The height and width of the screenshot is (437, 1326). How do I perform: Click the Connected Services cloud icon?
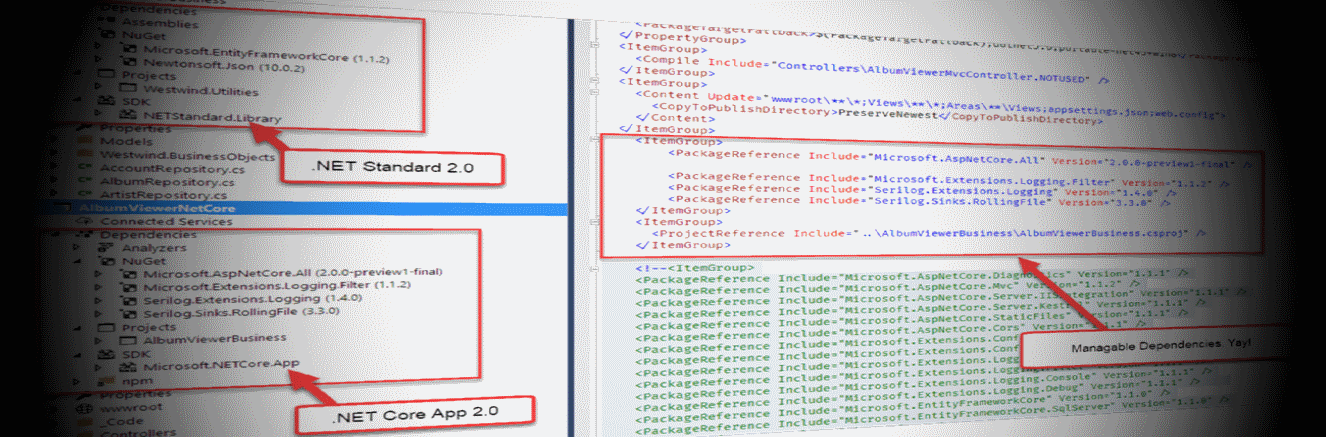(85, 221)
